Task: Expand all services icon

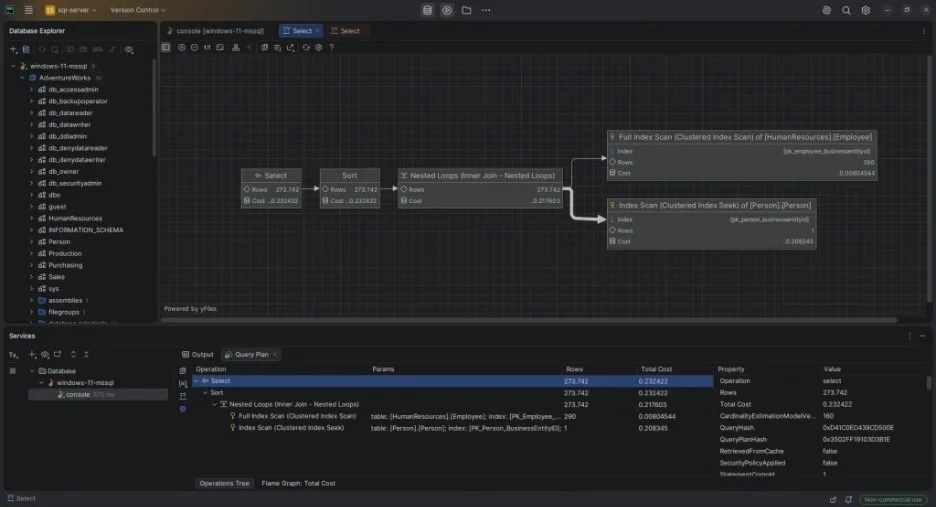Action: coord(73,355)
